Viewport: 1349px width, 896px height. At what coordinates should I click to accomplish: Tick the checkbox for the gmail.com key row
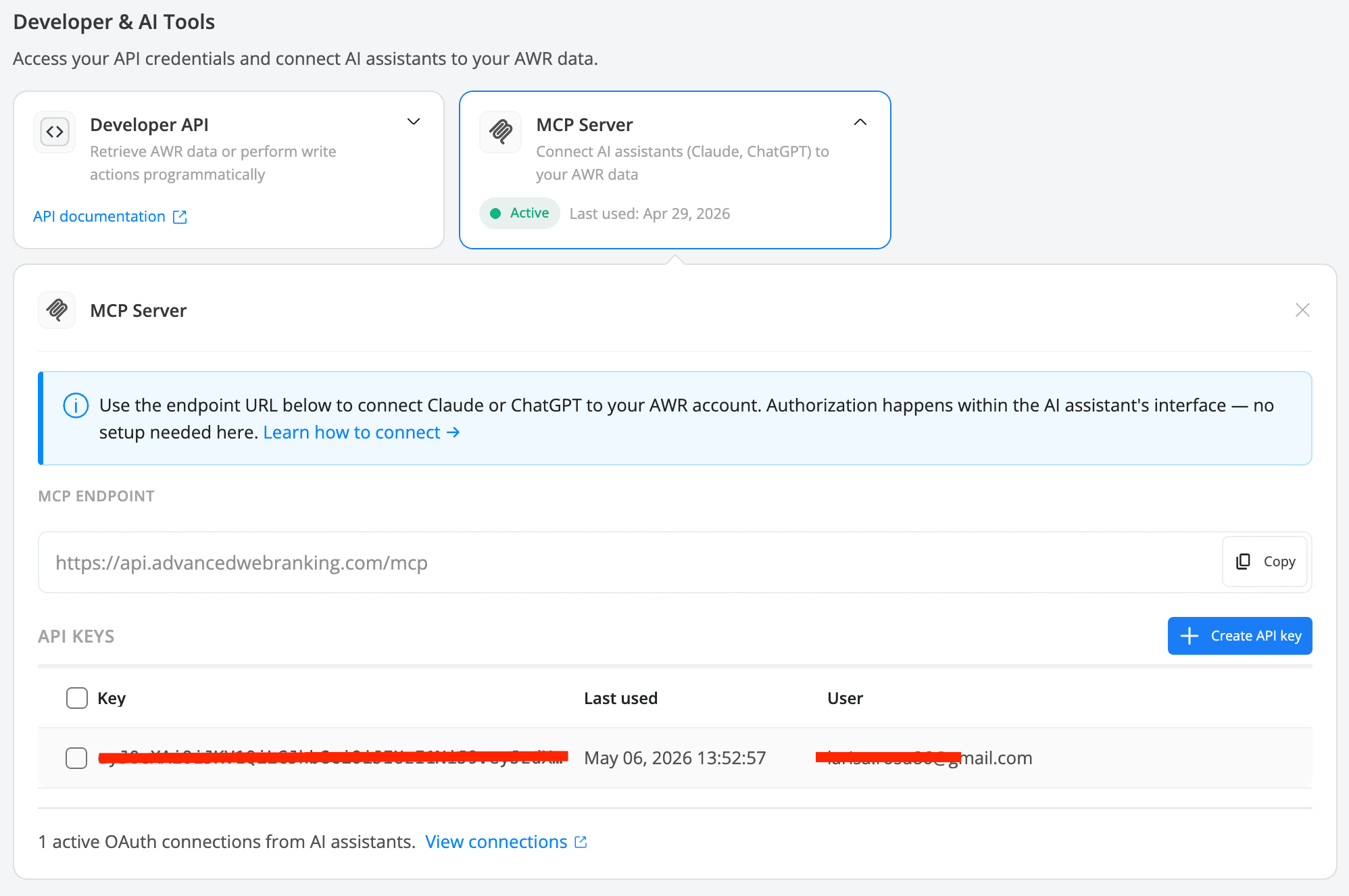(76, 758)
